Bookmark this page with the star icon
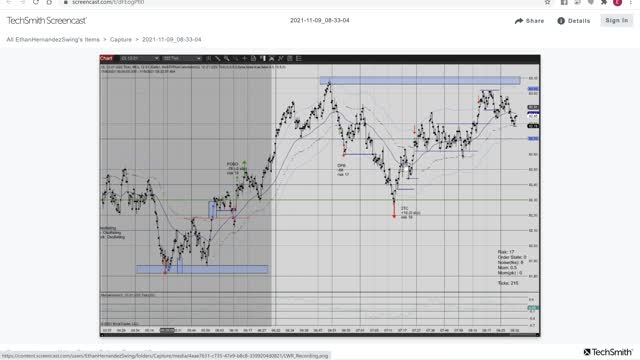The image size is (640, 360). [x=547, y=2]
